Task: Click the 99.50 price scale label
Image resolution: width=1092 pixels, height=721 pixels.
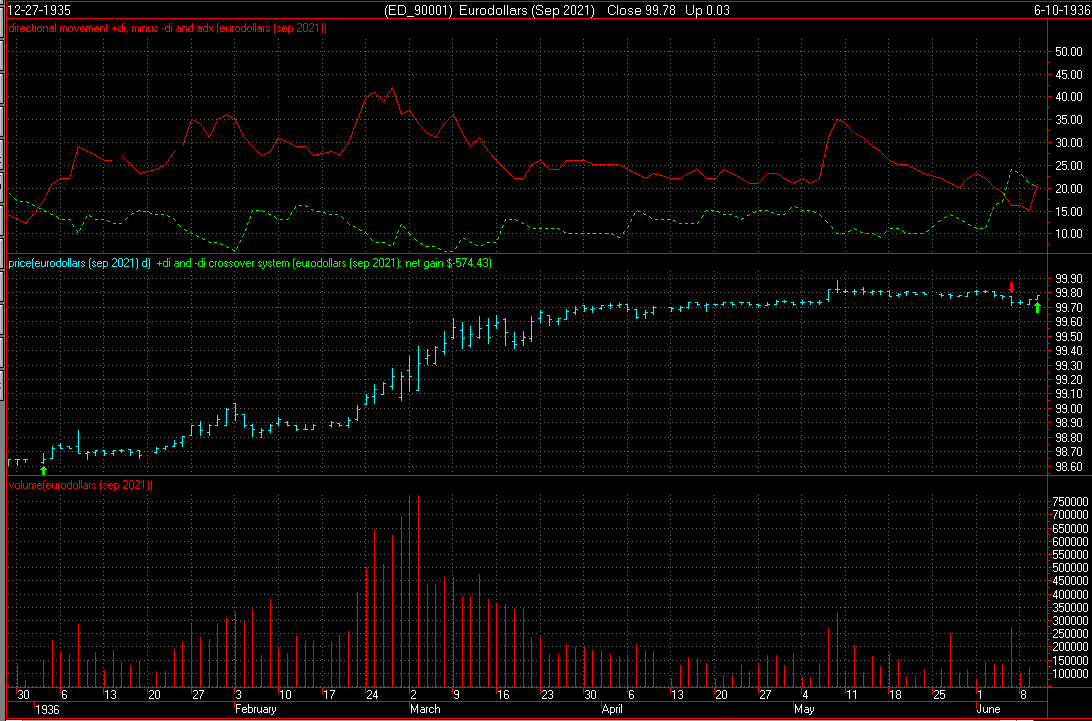Action: [1068, 336]
